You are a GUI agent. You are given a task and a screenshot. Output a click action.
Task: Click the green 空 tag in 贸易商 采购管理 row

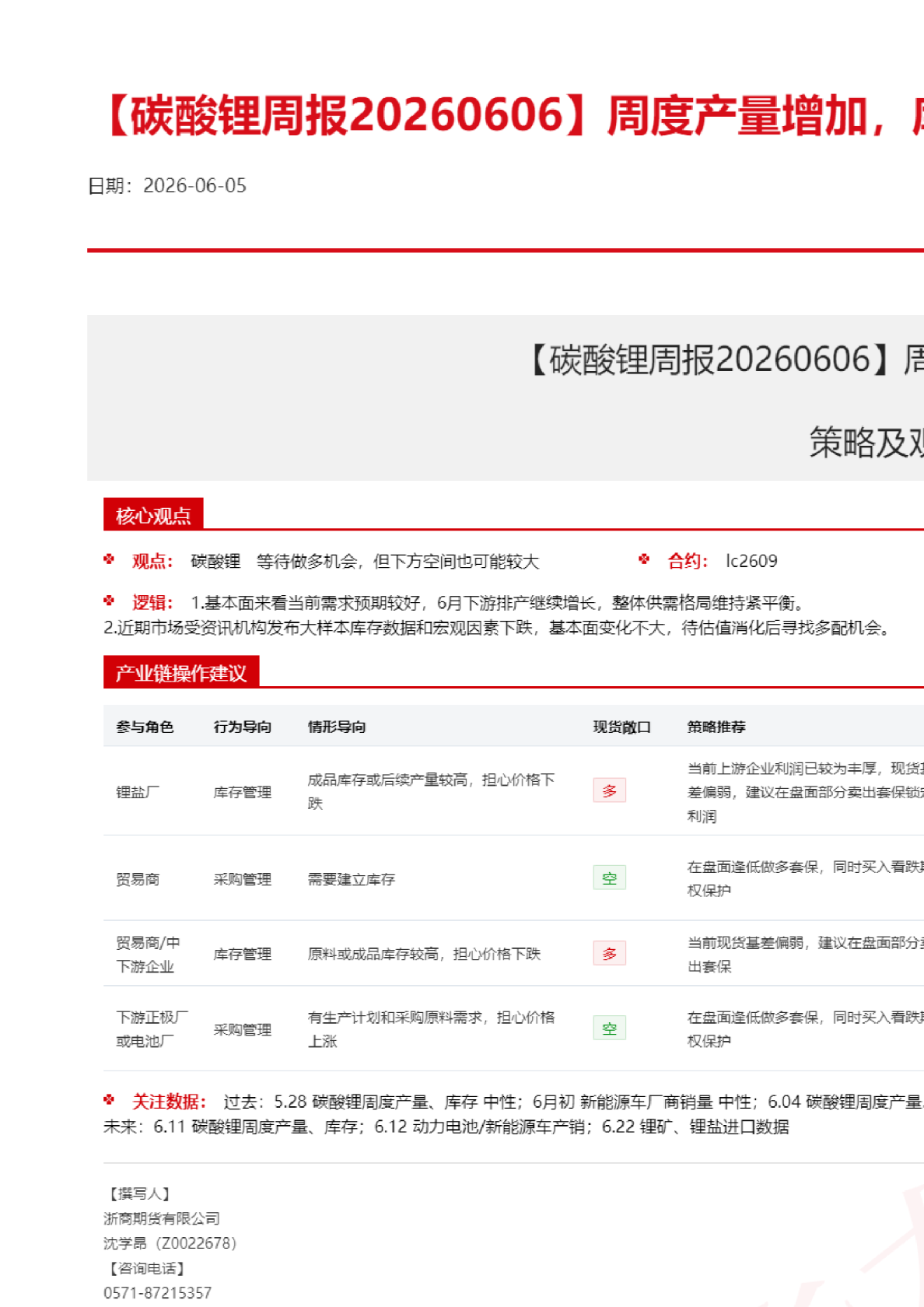[x=610, y=878]
